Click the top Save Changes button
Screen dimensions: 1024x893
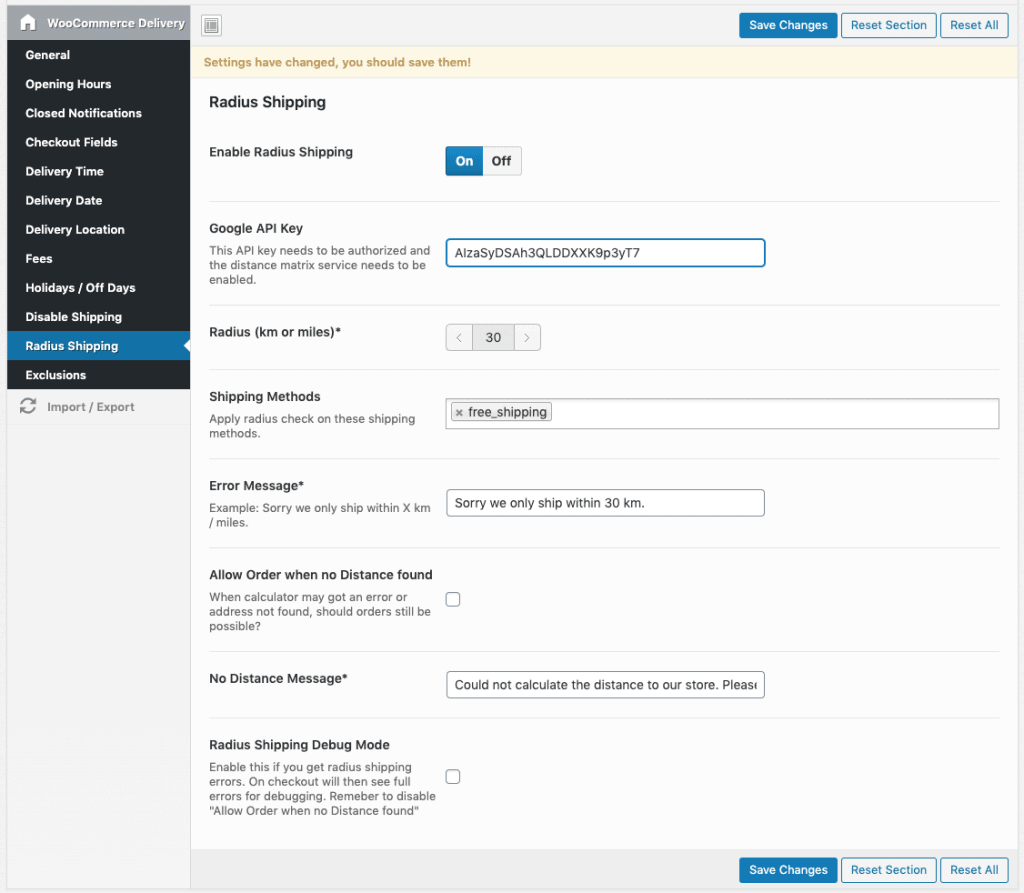pyautogui.click(x=788, y=25)
